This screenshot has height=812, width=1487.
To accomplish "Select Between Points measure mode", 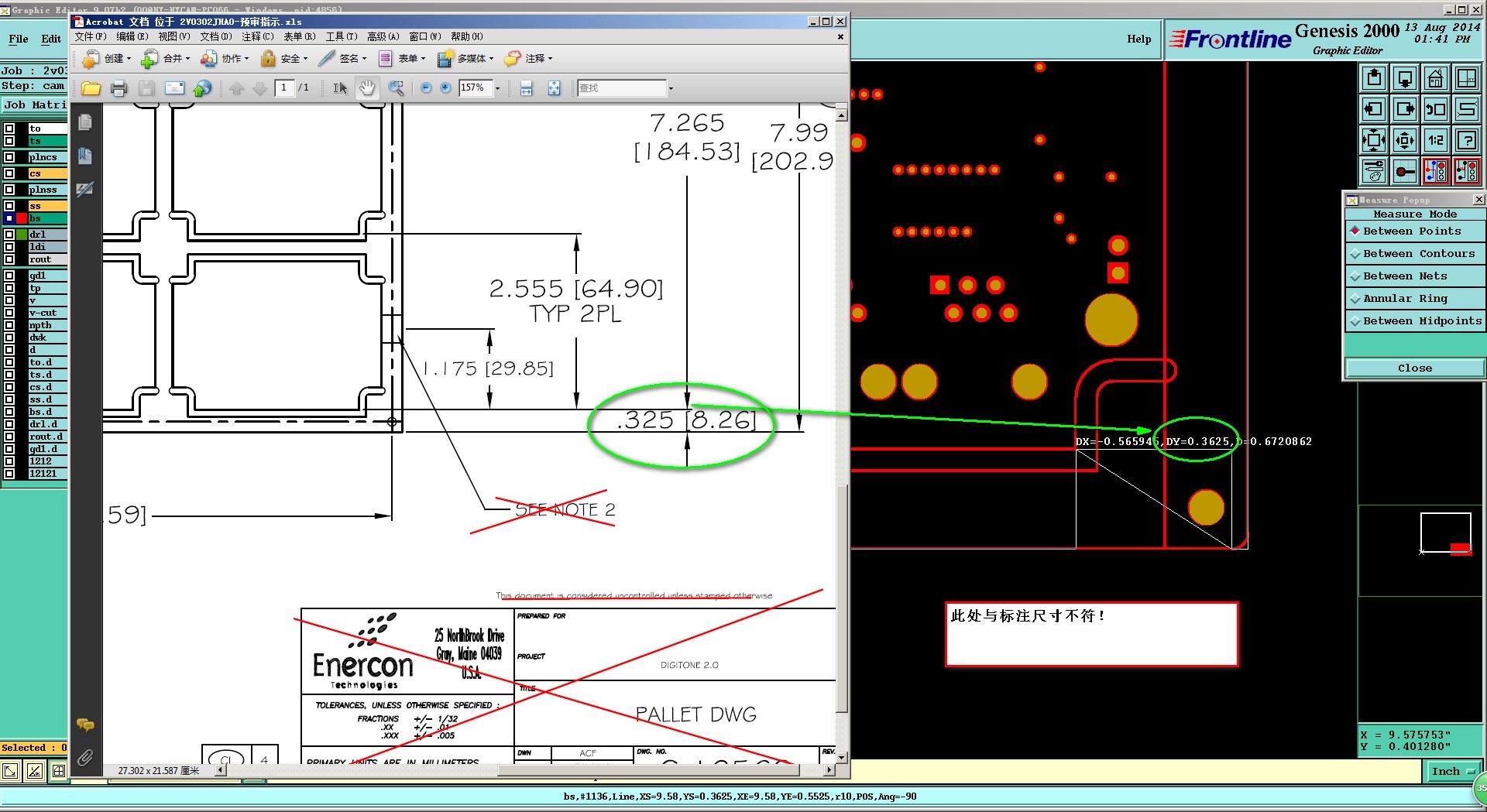I will pos(1415,231).
